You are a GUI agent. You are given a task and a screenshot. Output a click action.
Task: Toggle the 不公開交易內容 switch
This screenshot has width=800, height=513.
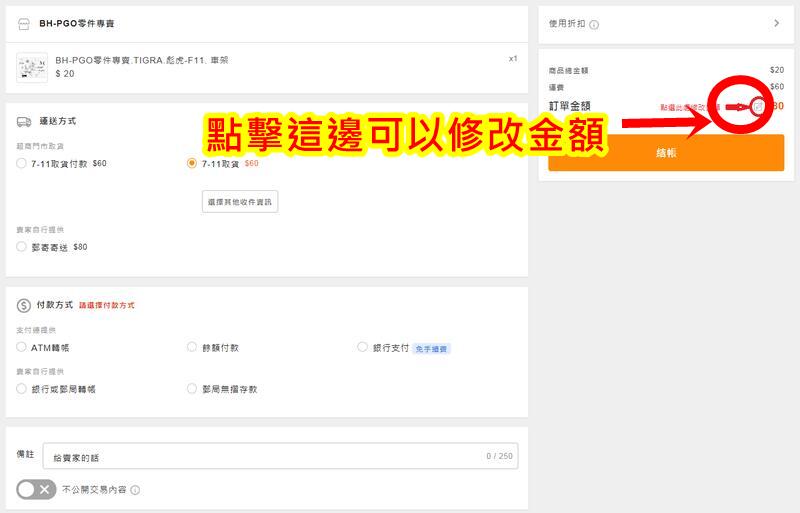coord(36,490)
